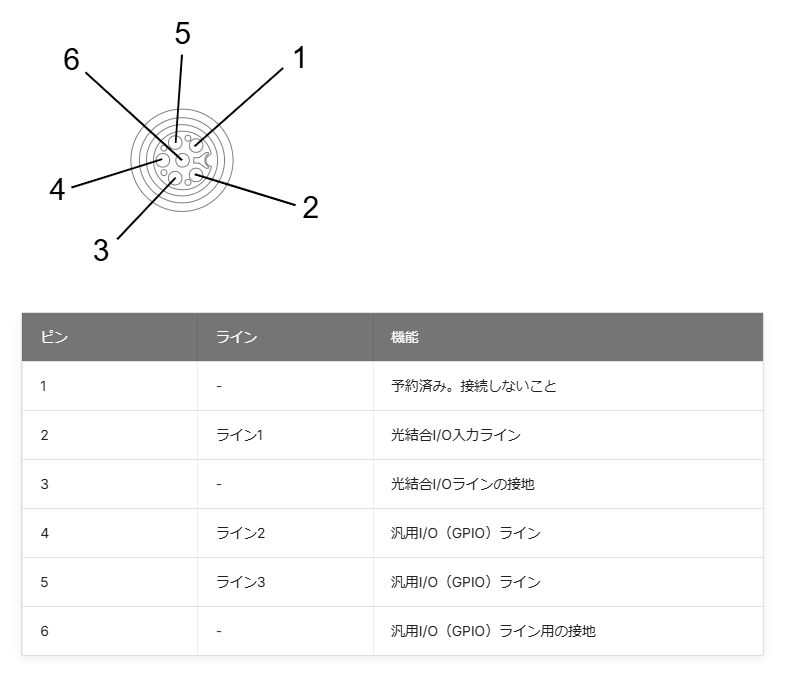This screenshot has height=675, width=785.
Task: Click pin label 4 on connector diagram
Action: click(58, 190)
